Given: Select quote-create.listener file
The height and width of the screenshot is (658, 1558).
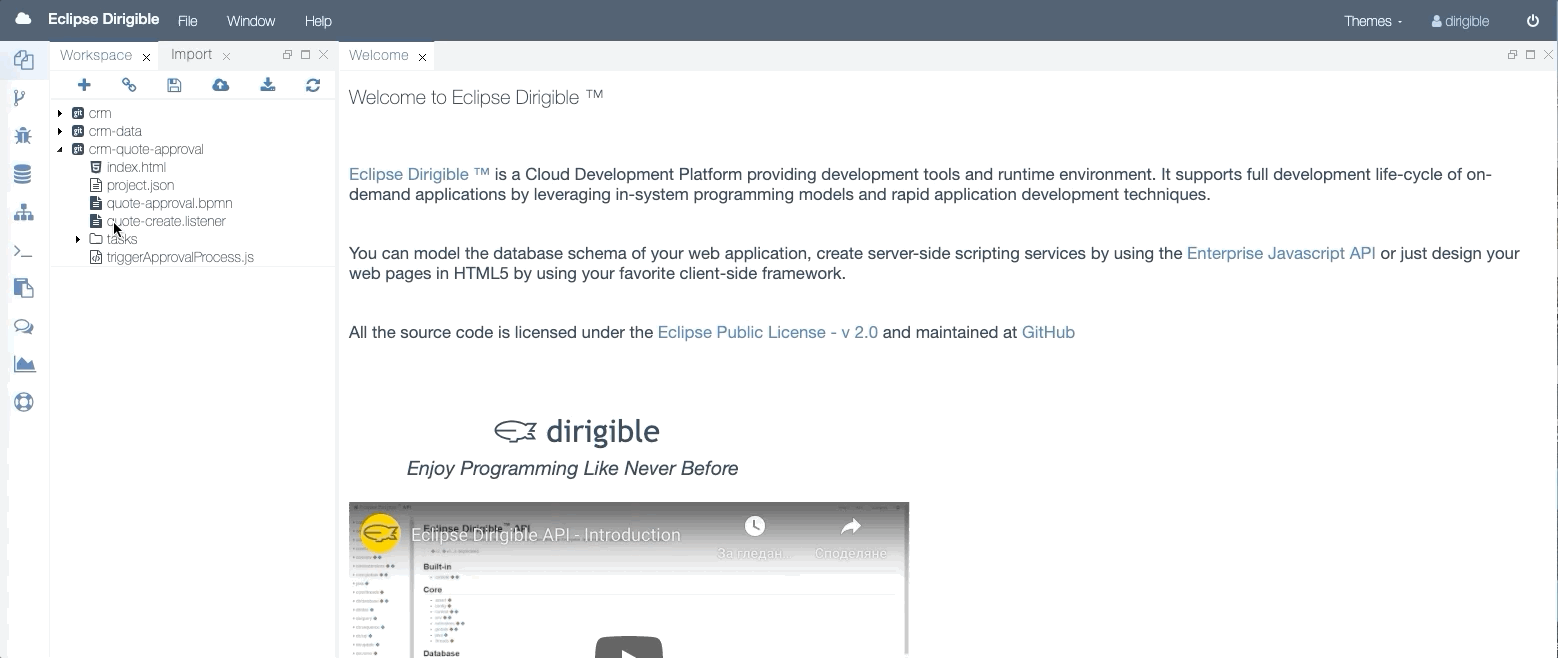Looking at the screenshot, I should point(166,221).
